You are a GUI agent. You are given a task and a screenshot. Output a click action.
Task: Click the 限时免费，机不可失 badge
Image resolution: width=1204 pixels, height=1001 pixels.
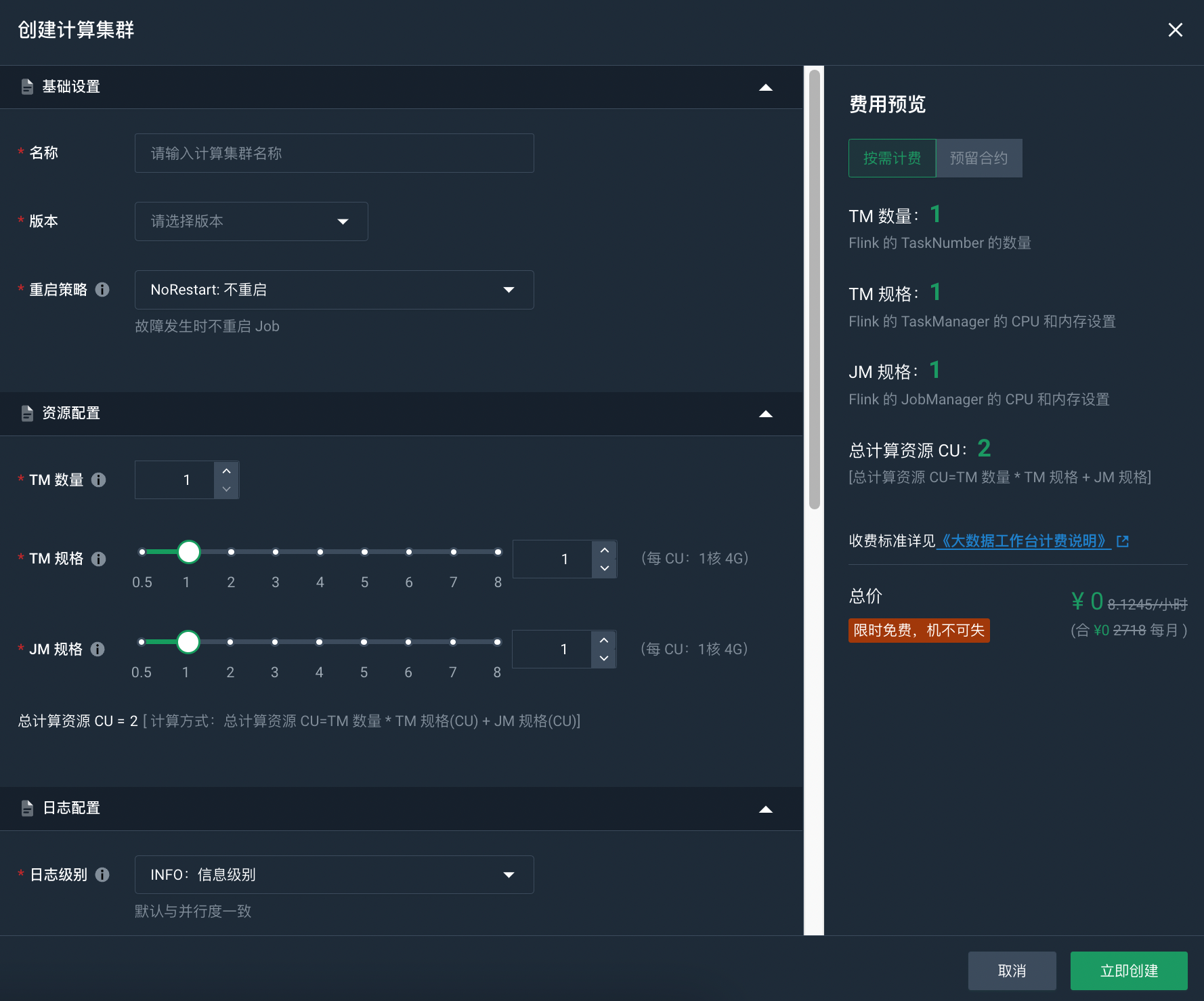click(x=919, y=631)
